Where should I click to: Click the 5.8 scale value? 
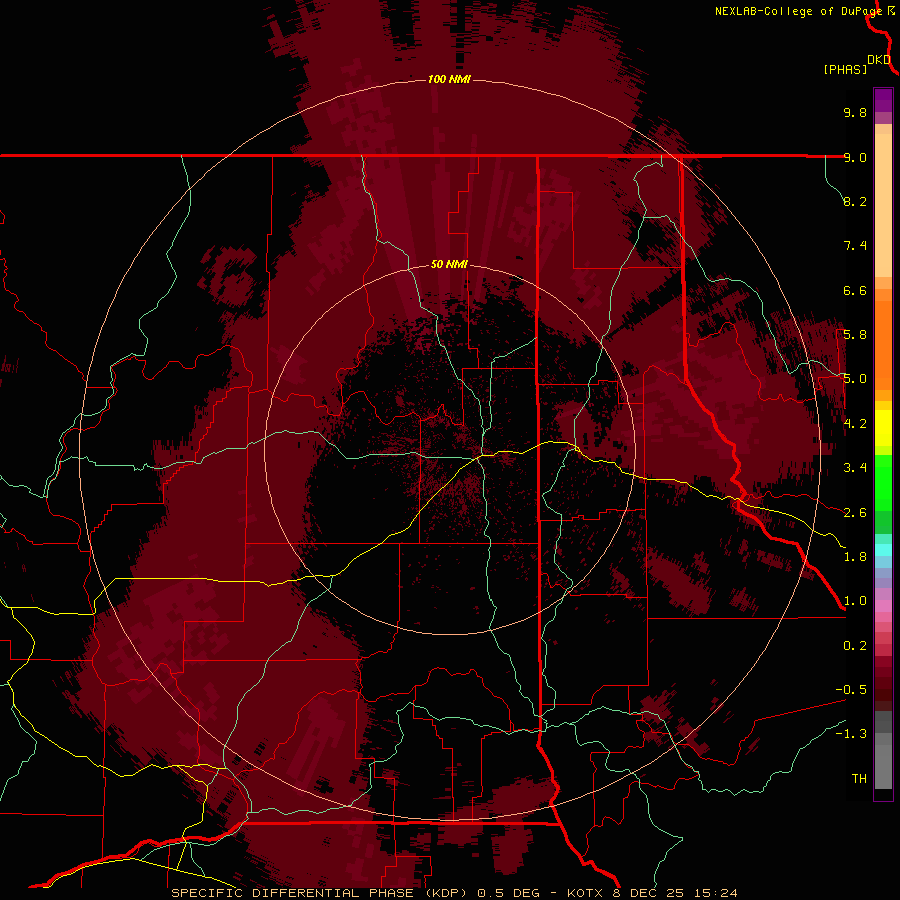pos(855,335)
